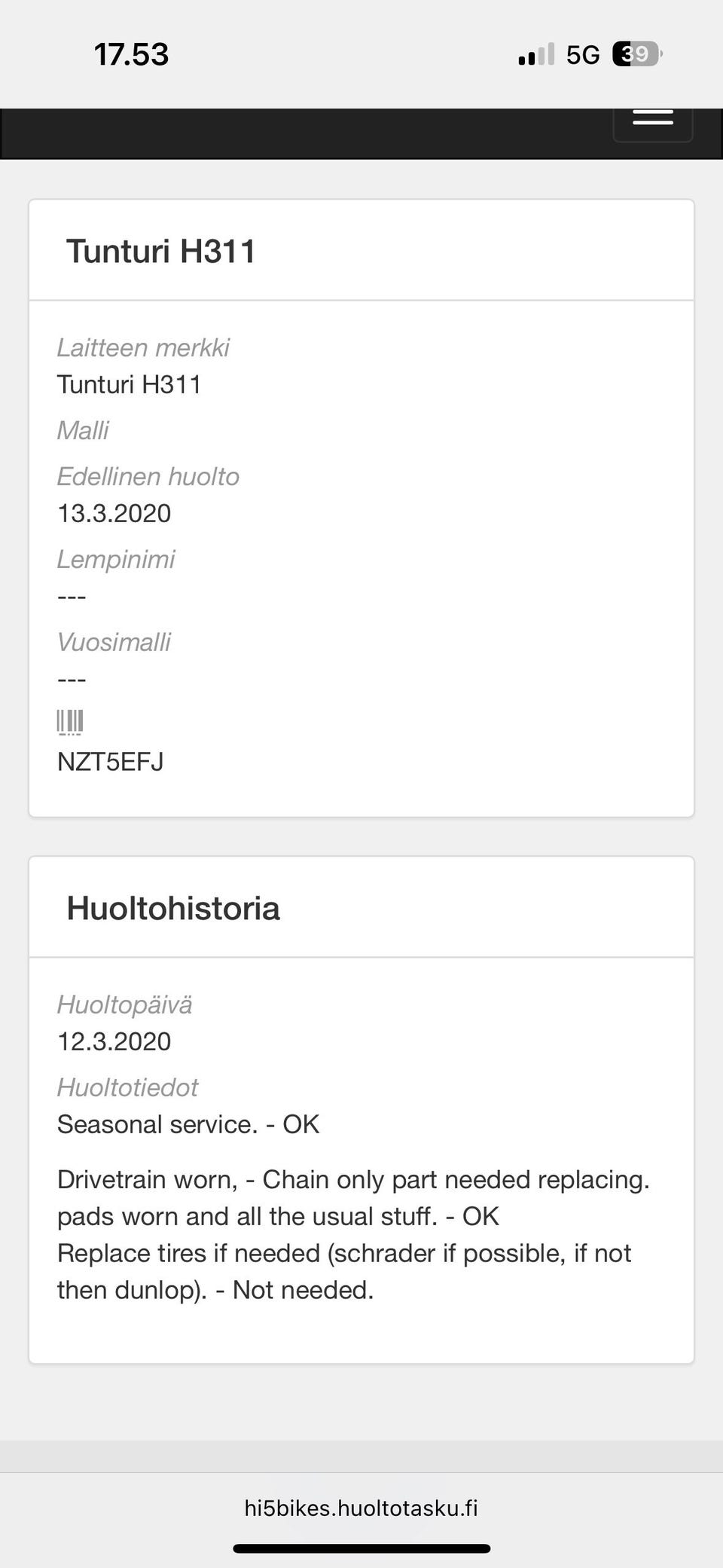Tap the 5G network indicator
Image resolution: width=723 pixels, height=1568 pixels.
(583, 55)
